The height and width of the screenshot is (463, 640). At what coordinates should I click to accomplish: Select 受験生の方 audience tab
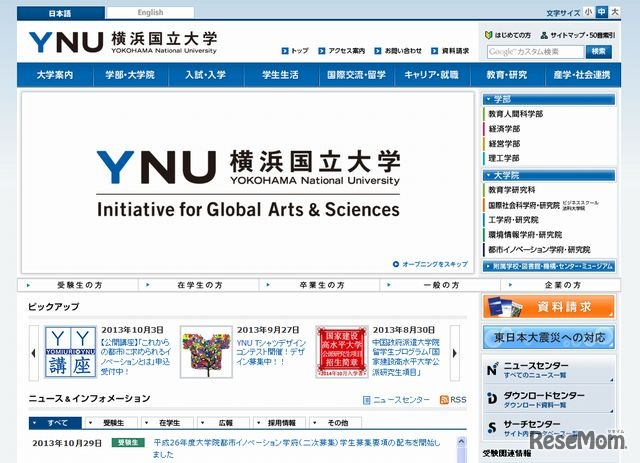[78, 285]
